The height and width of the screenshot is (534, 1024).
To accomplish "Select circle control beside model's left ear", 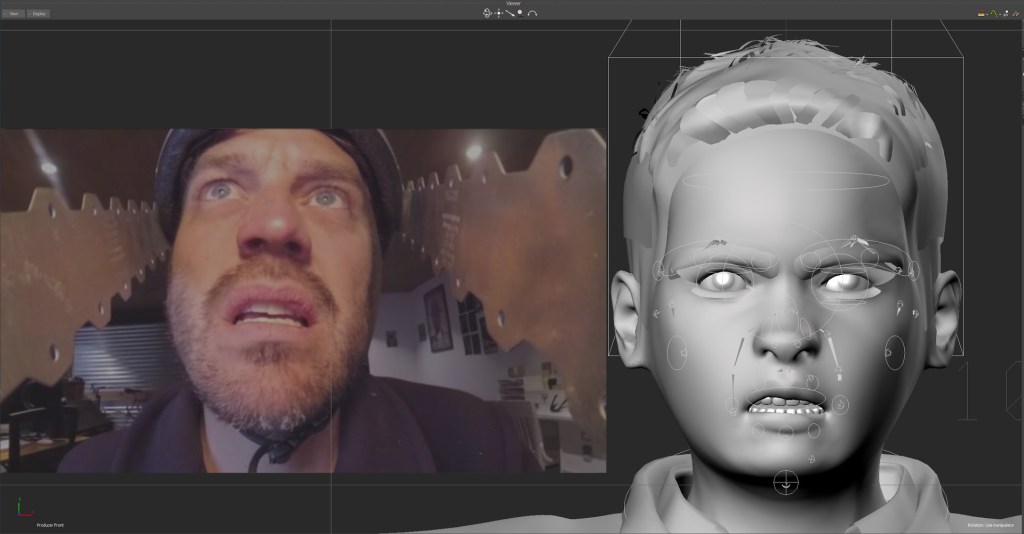I will (x=894, y=352).
